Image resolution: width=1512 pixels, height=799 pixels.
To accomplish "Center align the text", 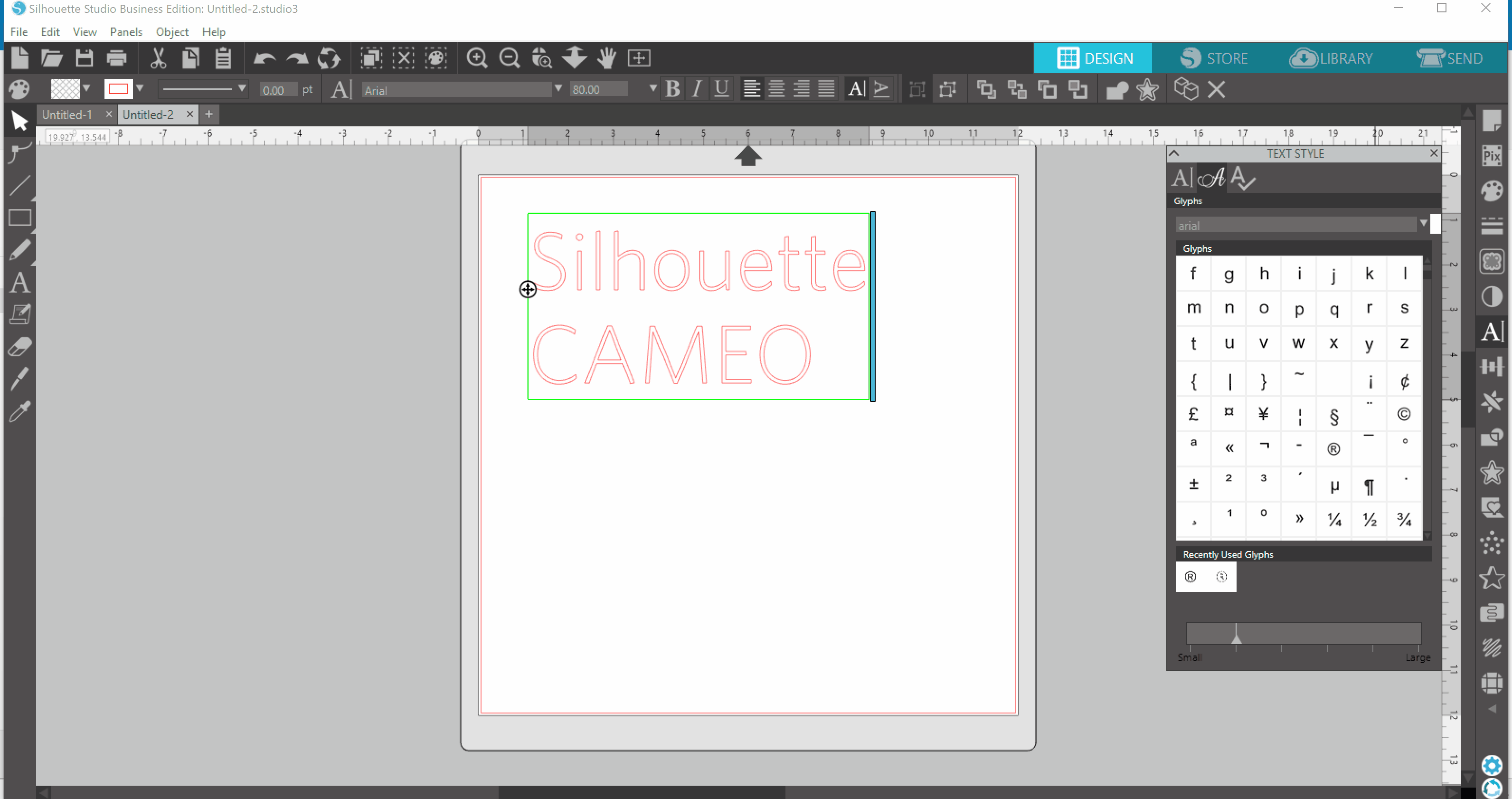I will (776, 89).
